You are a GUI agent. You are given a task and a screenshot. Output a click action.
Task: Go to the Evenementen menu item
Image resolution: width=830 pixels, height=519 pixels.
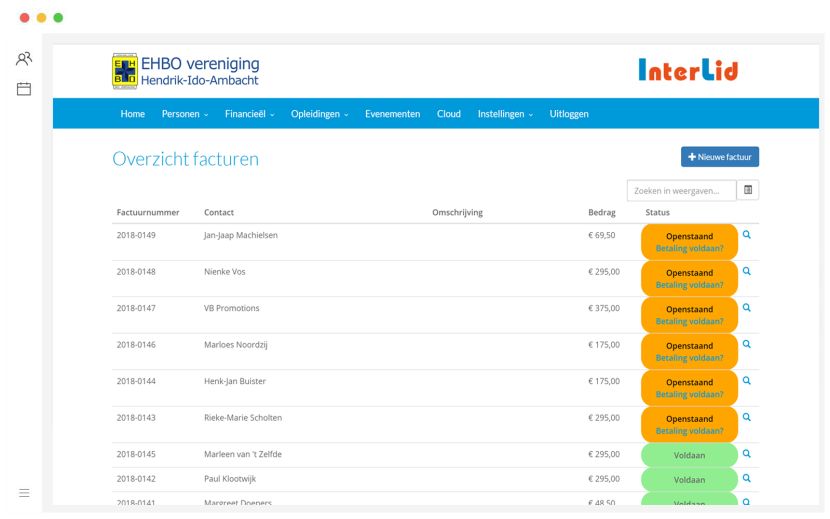pos(392,114)
